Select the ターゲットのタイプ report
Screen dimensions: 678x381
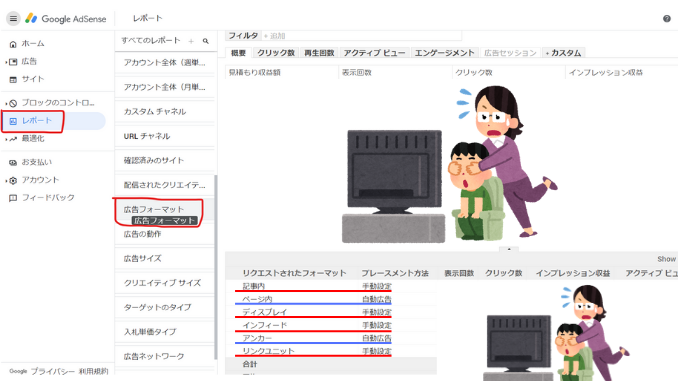[165, 307]
